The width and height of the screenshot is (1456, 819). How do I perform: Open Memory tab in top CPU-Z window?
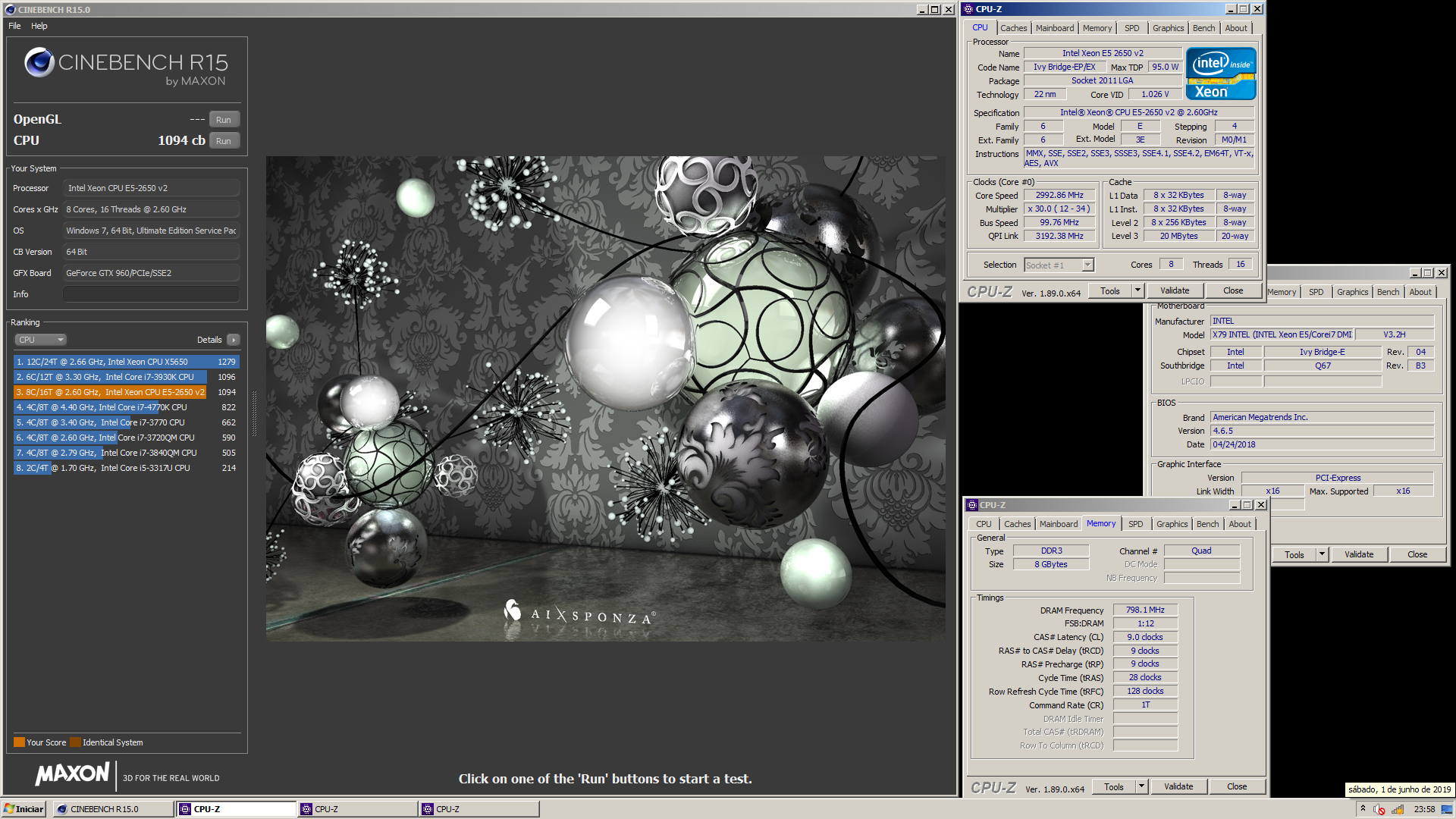pos(1097,28)
